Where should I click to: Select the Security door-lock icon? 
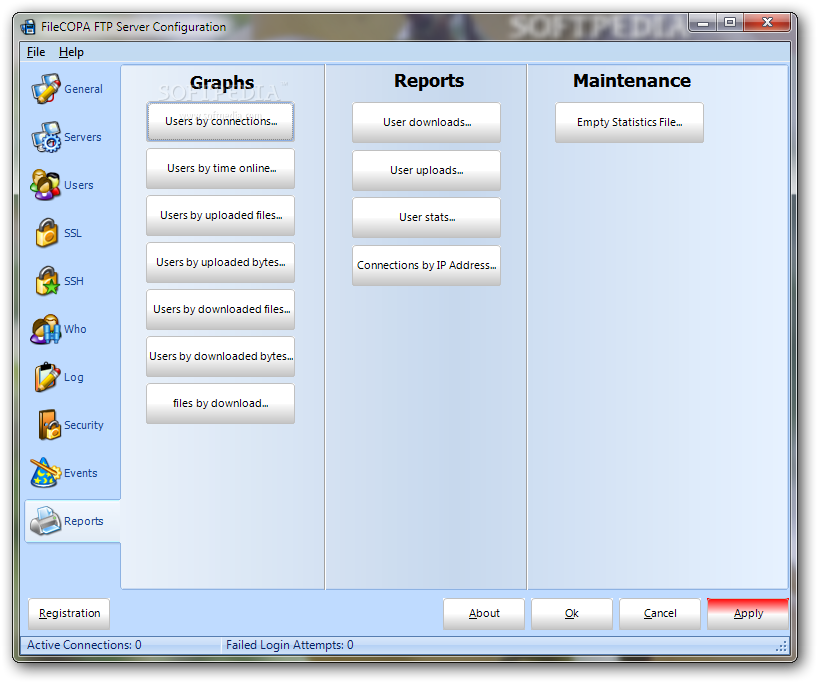49,425
